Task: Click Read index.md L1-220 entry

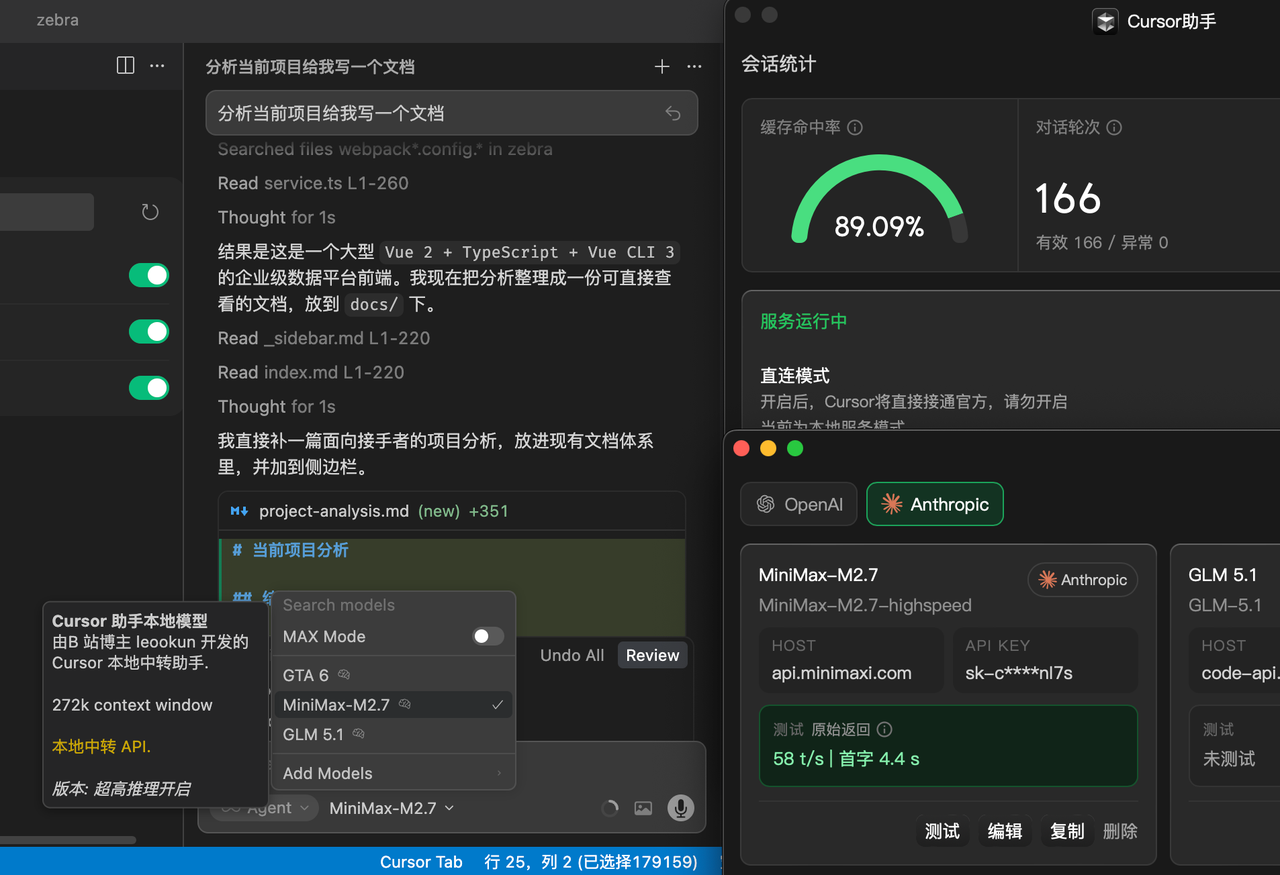Action: (x=311, y=372)
